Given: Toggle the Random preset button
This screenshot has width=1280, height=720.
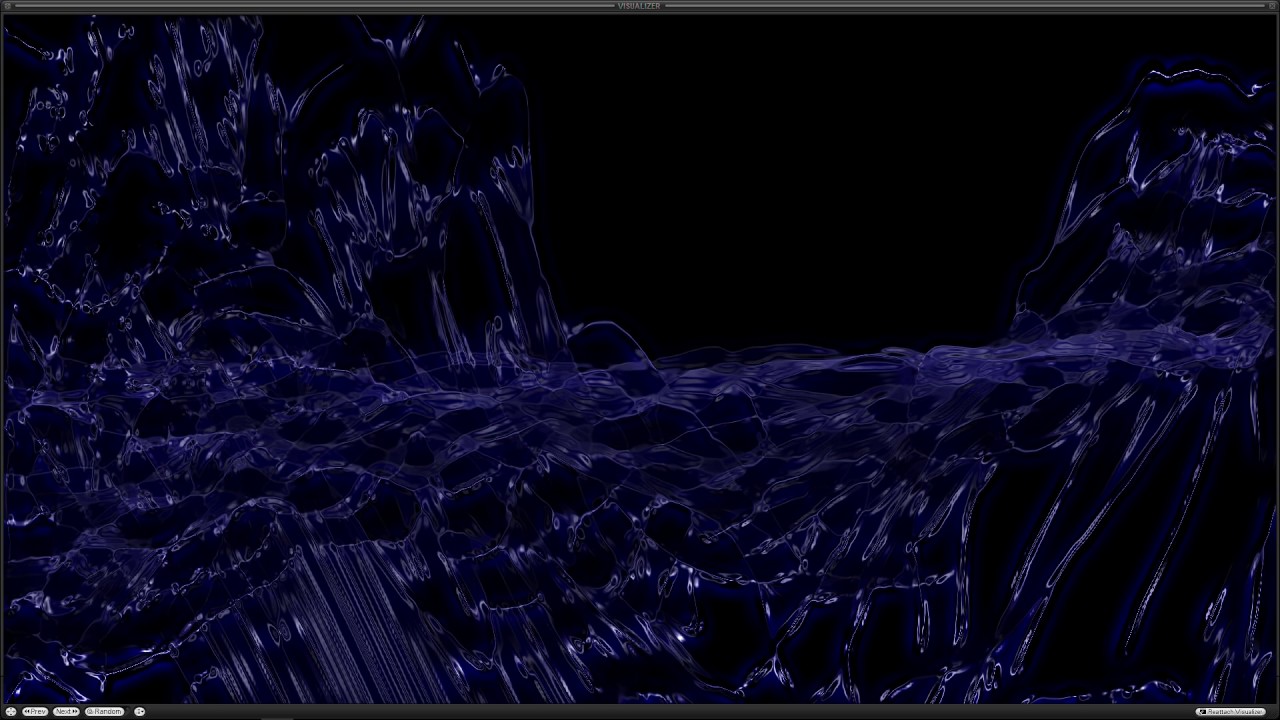Looking at the screenshot, I should click(104, 711).
